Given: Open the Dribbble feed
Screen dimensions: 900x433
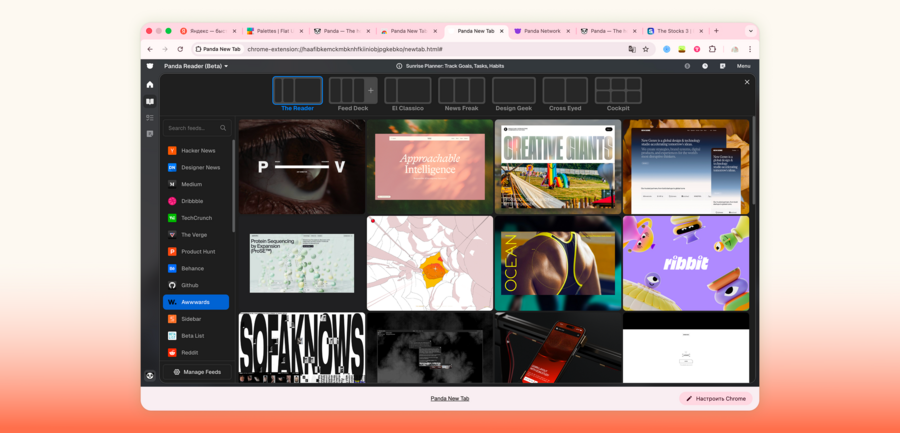Looking at the screenshot, I should point(196,201).
